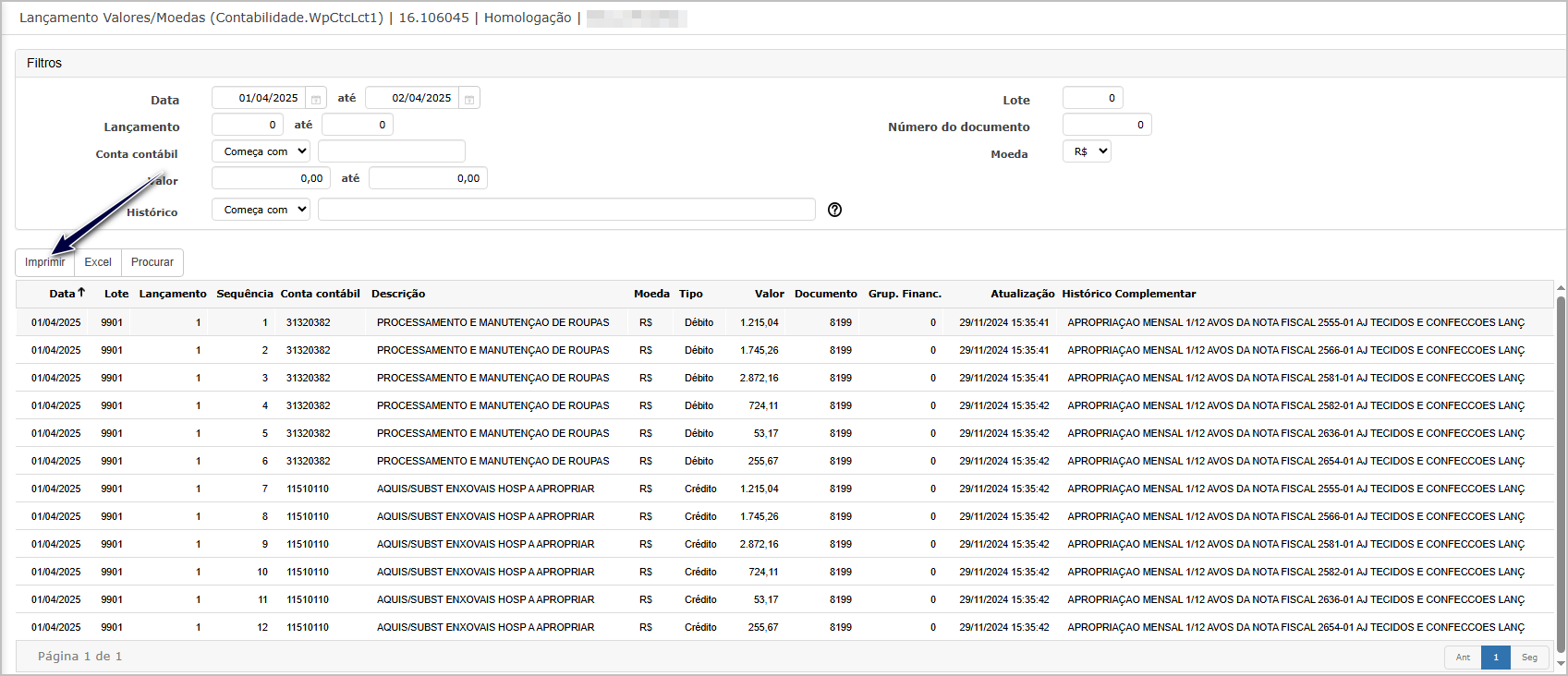Screen dimensions: 1568x676
Task: Click value 53,17 in the sequência 5 row
Action: click(766, 433)
